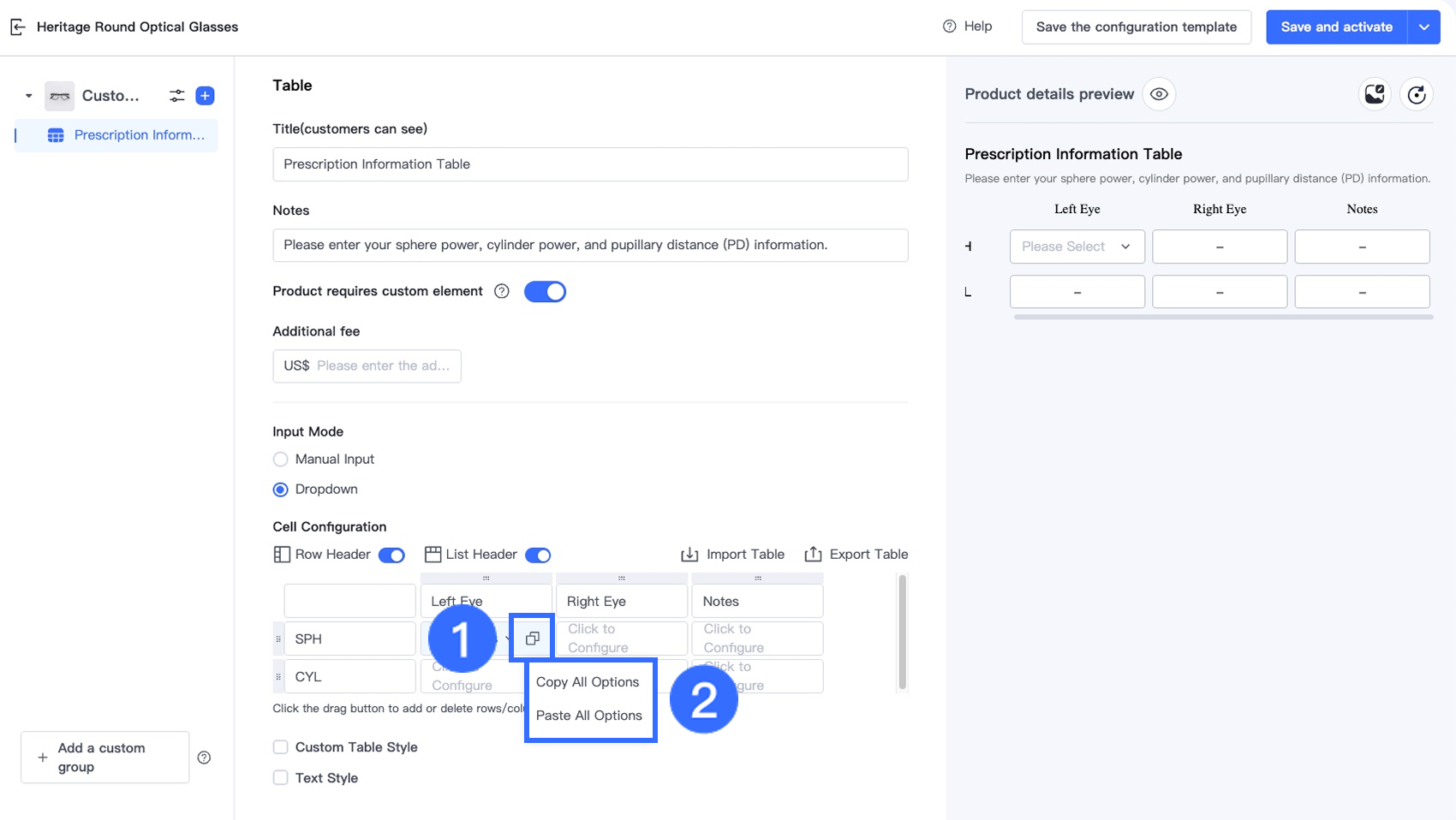Image resolution: width=1456 pixels, height=820 pixels.
Task: Expand the Save and activate arrow menu
Action: click(x=1423, y=27)
